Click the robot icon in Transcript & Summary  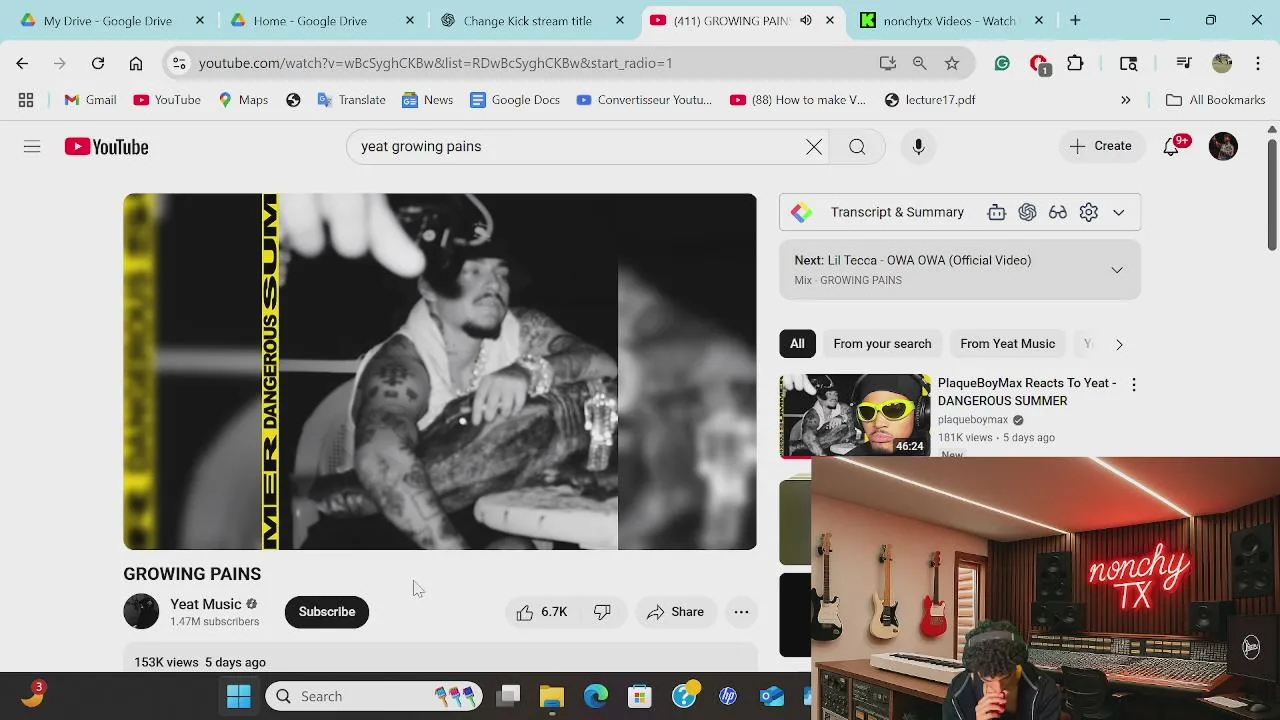tap(996, 212)
